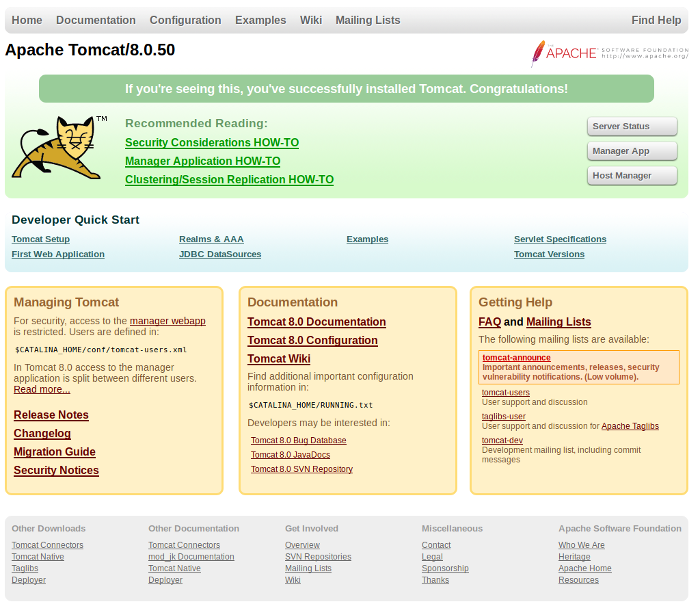This screenshot has width=700, height=604.
Task: Click Find Help in the top bar
Action: tap(656, 20)
